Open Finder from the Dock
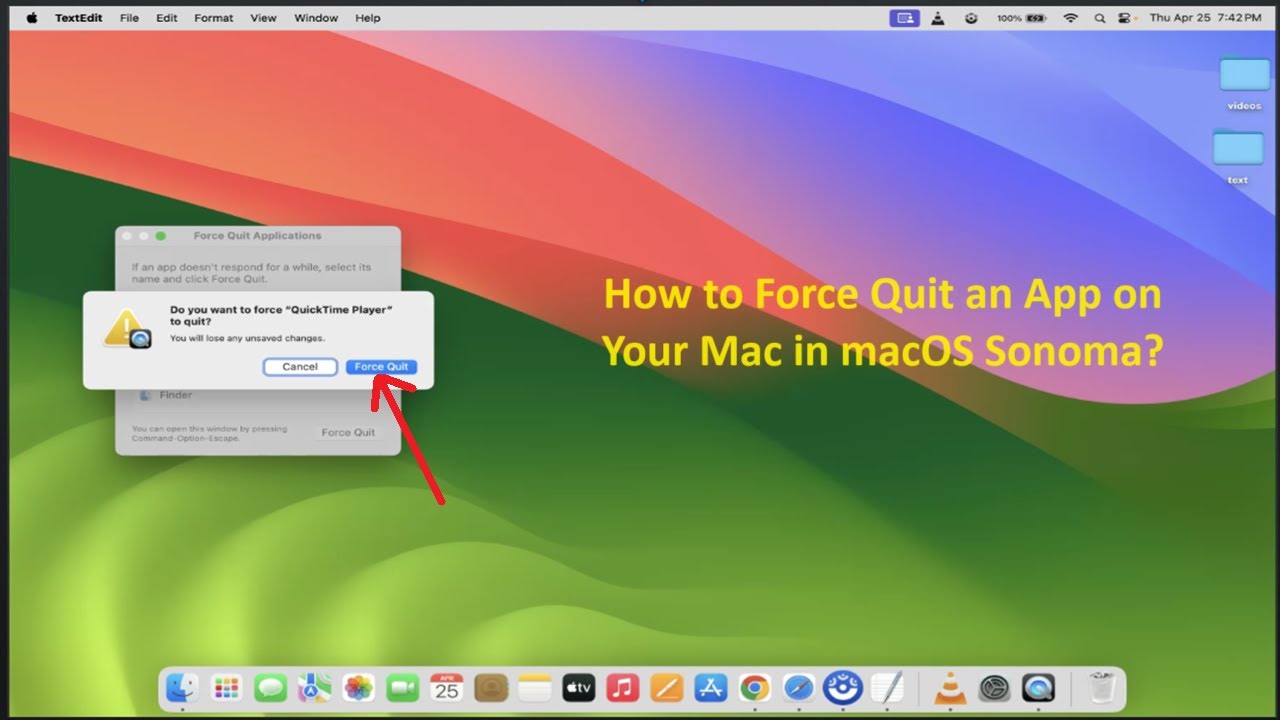 click(x=182, y=688)
